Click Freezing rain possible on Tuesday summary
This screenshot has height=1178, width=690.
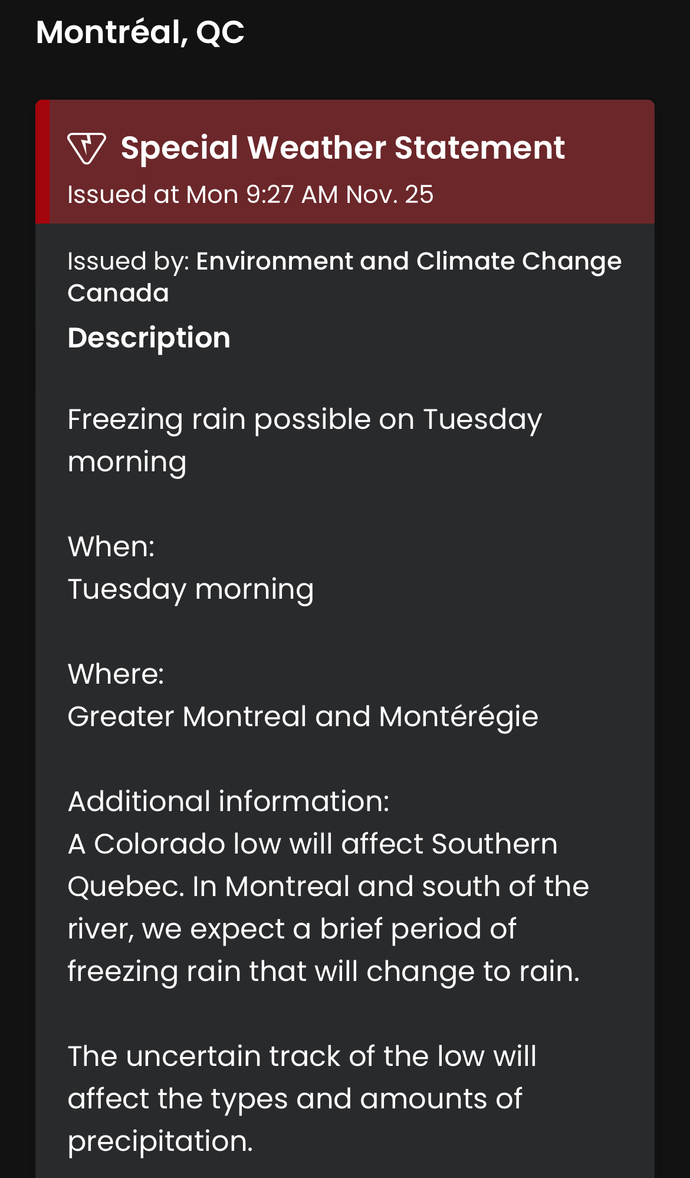click(304, 440)
